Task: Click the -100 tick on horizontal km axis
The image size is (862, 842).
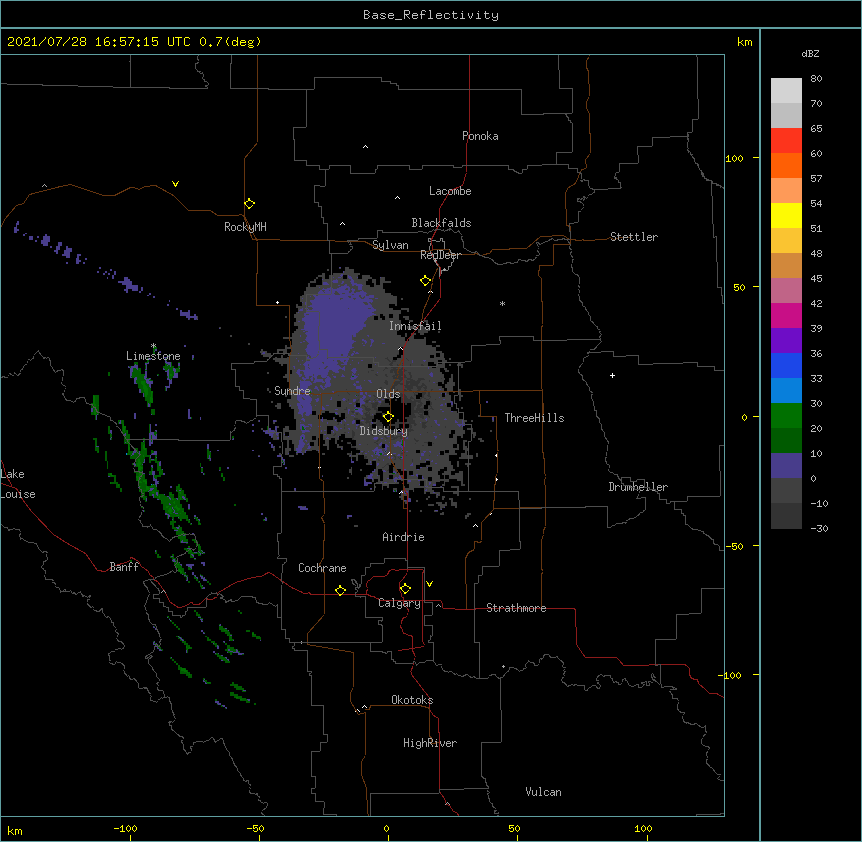Action: tap(125, 828)
